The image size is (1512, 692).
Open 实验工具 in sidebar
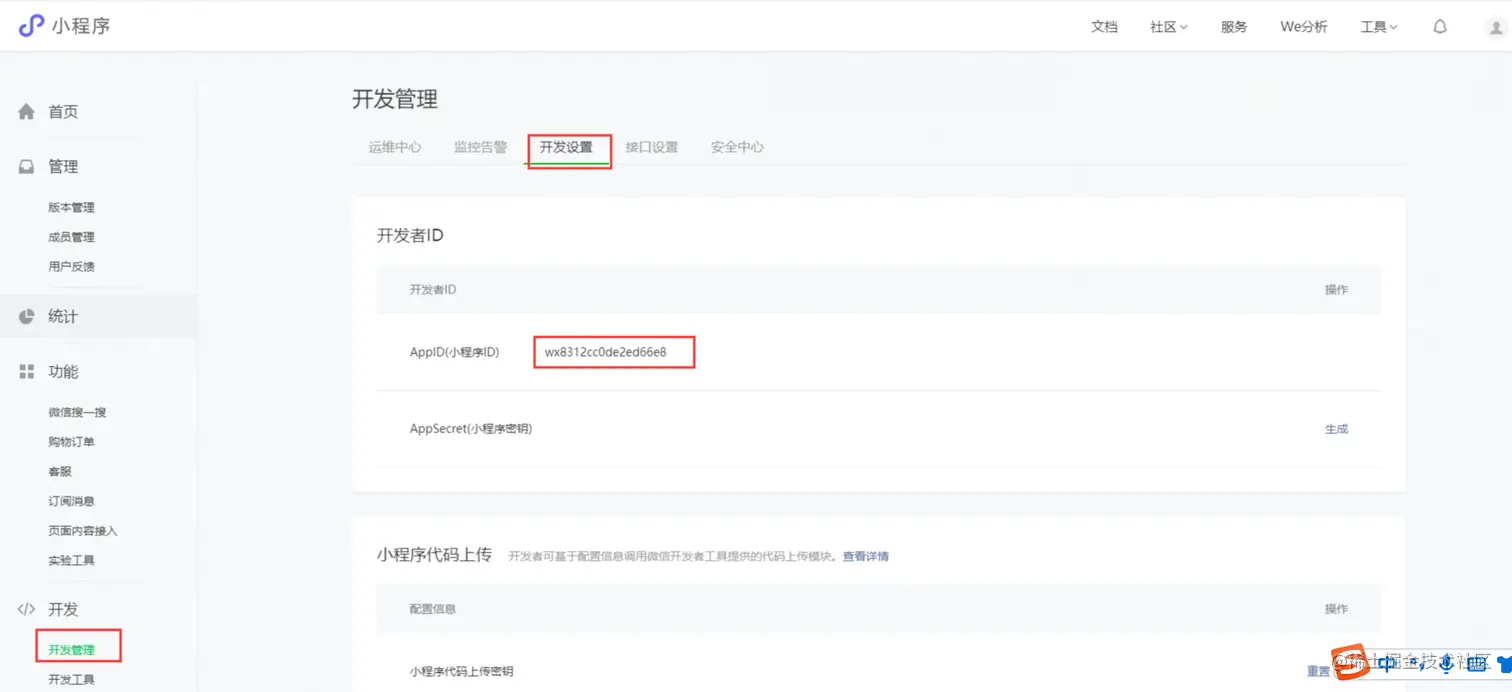tap(71, 561)
